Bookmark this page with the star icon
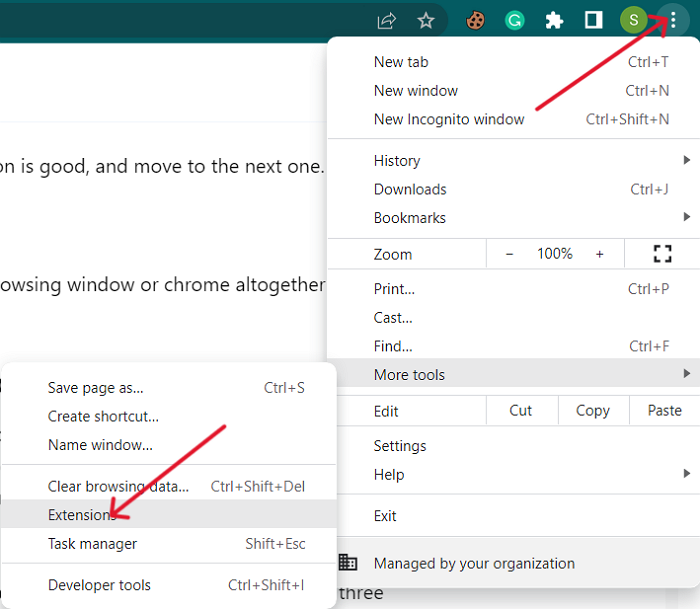The image size is (700, 609). coord(426,21)
